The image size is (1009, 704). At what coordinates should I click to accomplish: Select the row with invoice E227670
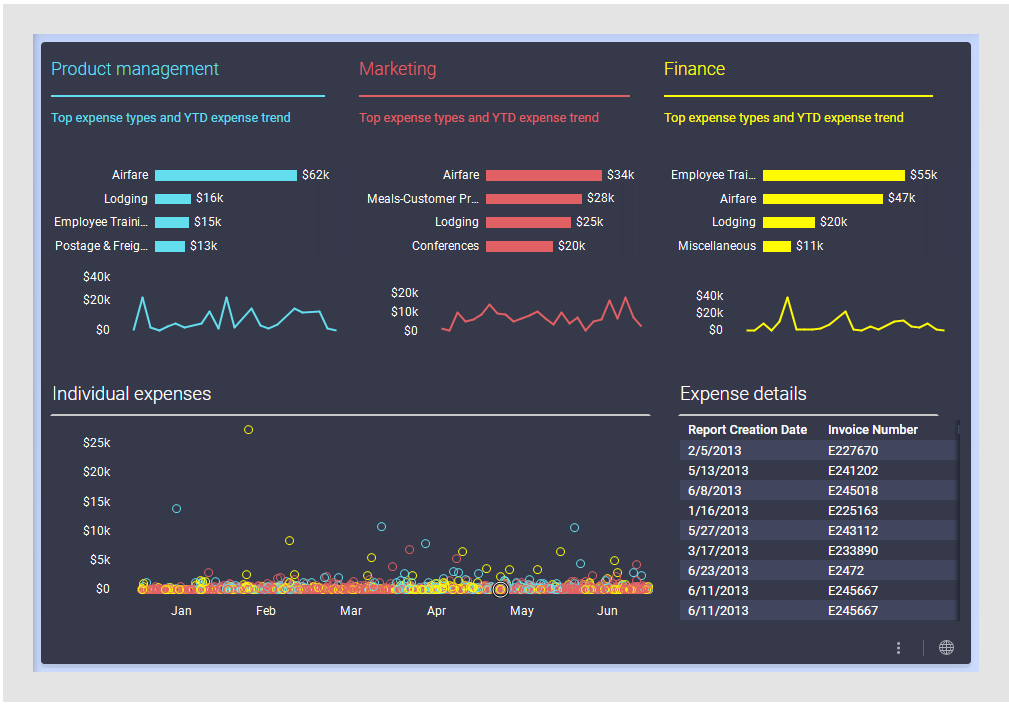(x=816, y=451)
